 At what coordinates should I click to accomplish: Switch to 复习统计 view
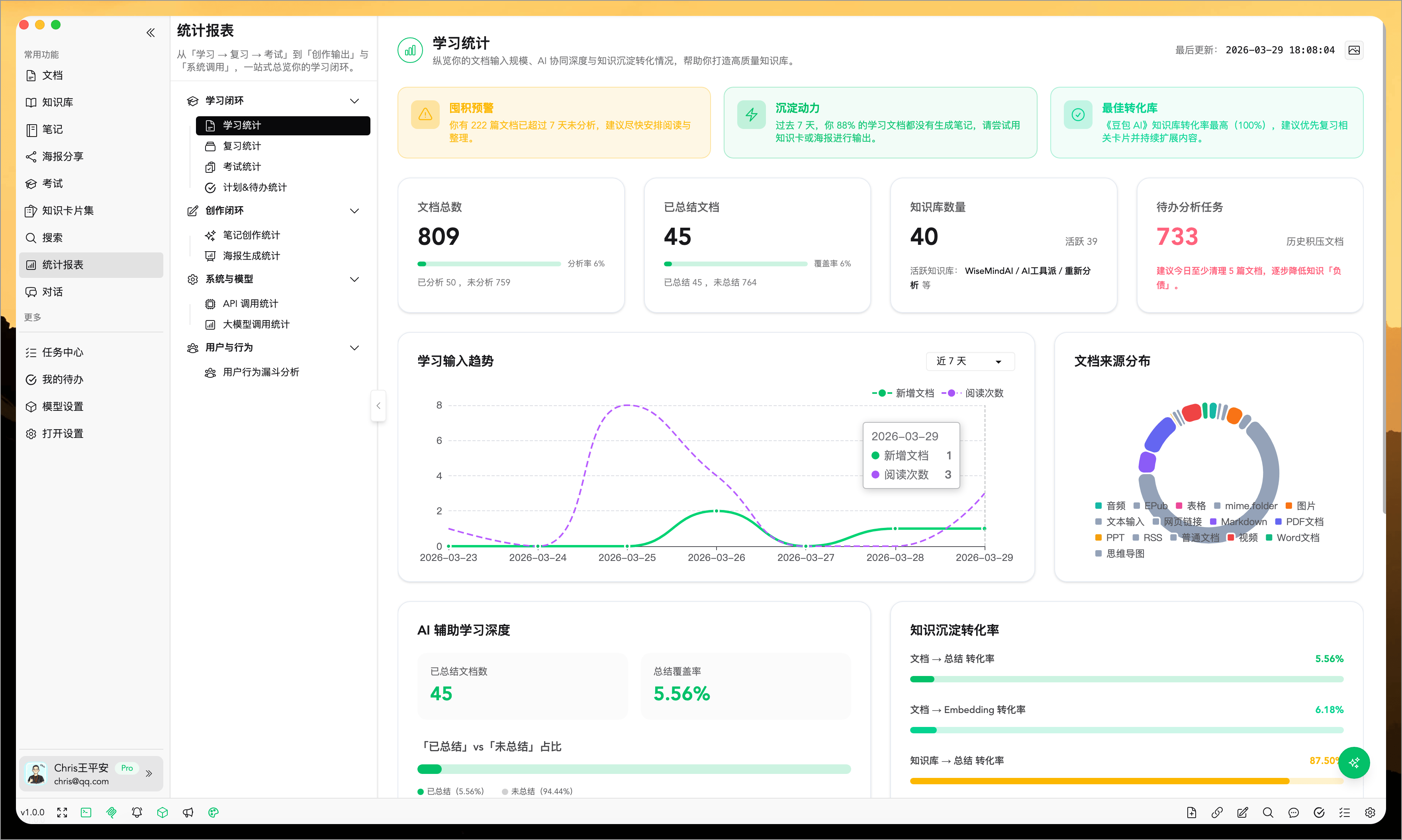tap(241, 146)
